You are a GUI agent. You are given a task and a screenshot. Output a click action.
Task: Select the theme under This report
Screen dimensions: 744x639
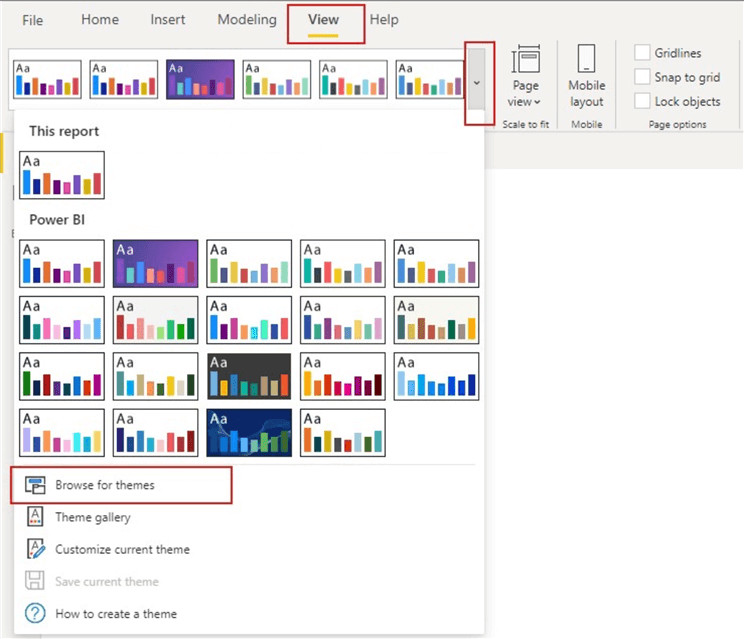click(x=62, y=175)
